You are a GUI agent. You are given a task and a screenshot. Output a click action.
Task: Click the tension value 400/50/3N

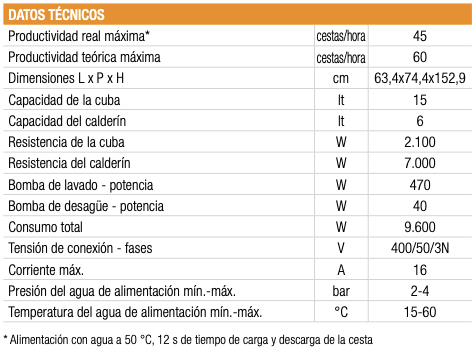420,248
